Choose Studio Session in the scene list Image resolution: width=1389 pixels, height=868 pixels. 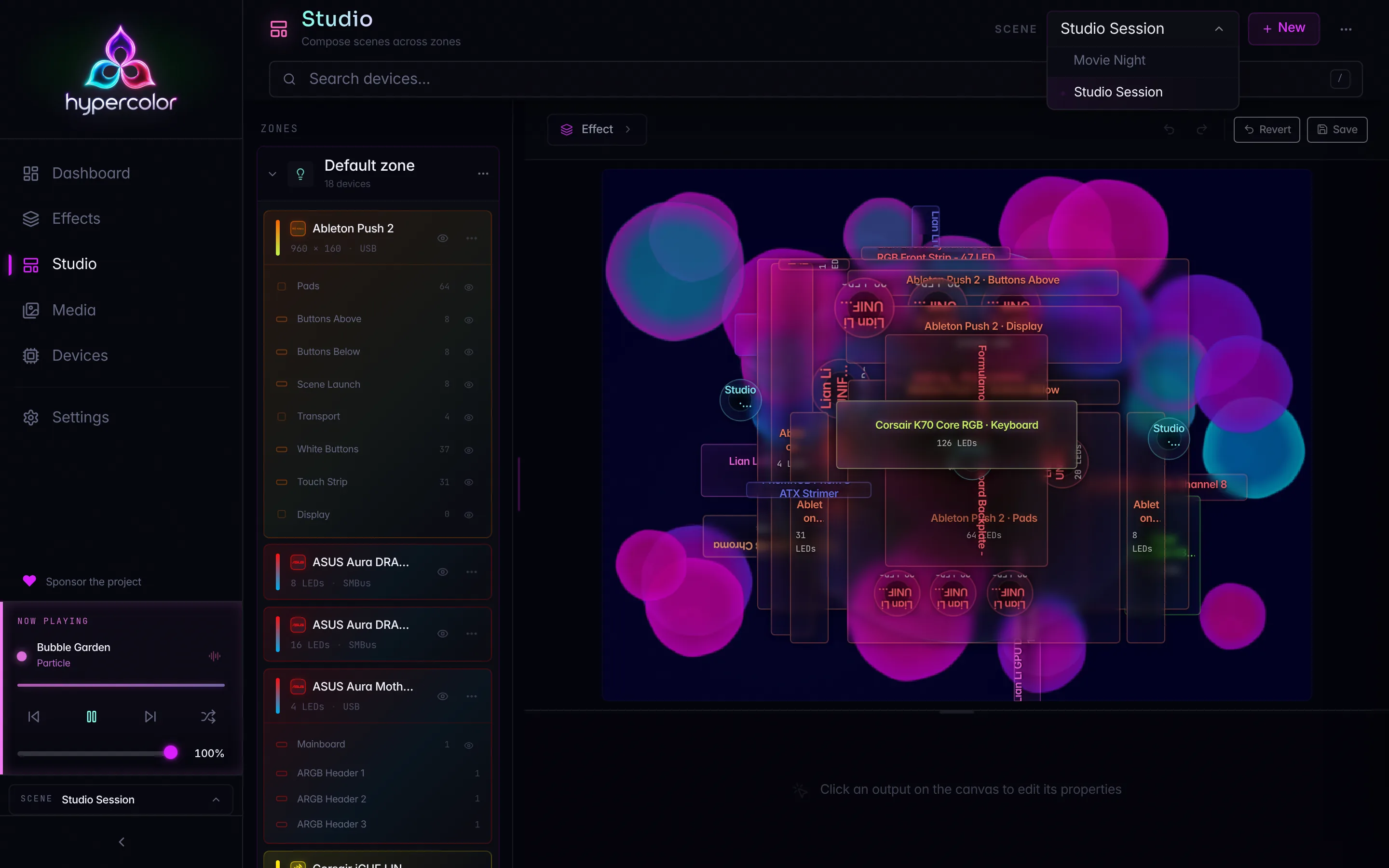point(1142,92)
